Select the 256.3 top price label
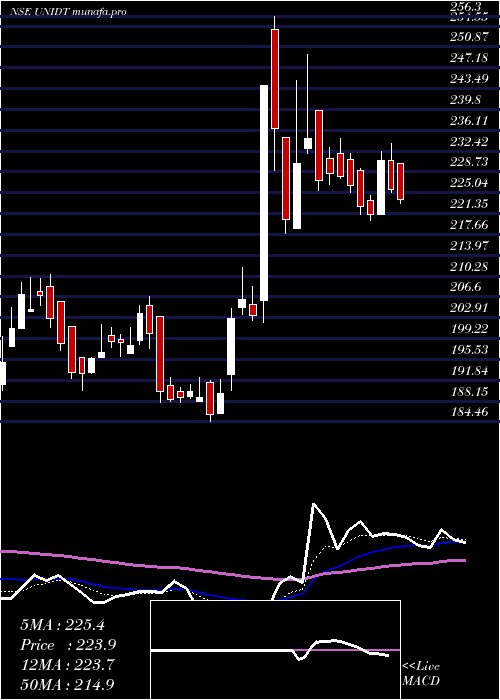500x700 pixels. 465,7
